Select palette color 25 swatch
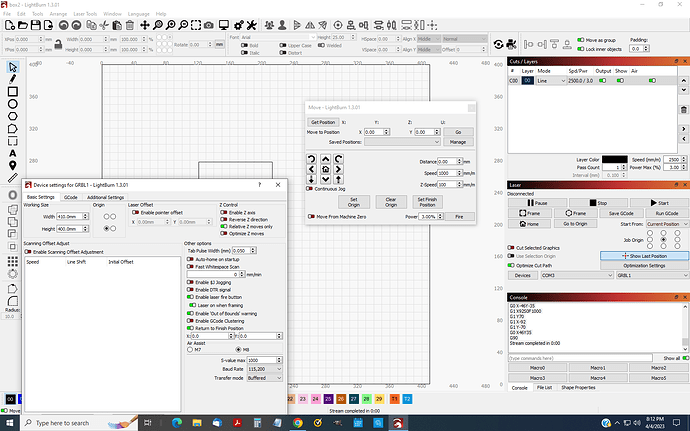Screen dimensions: 690x431 click(328, 399)
